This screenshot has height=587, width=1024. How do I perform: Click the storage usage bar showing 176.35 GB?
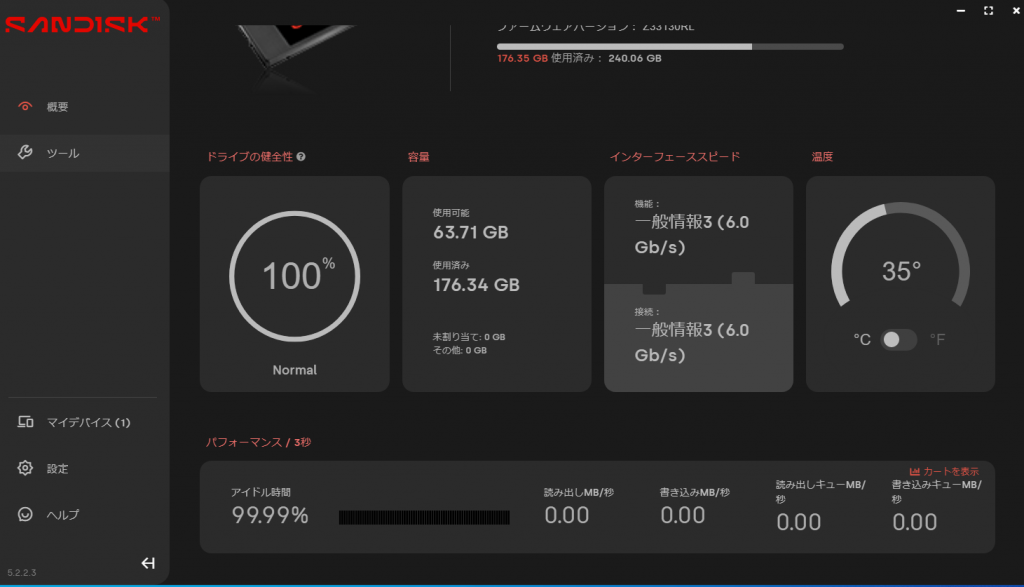669,46
